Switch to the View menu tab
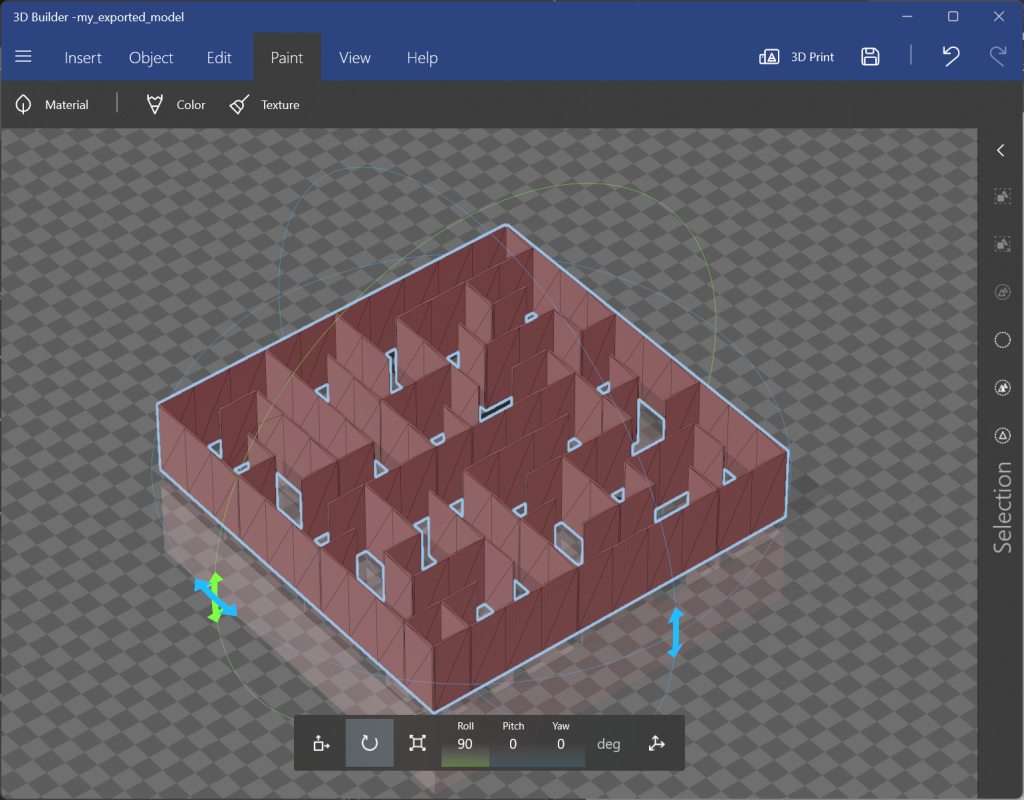Image resolution: width=1024 pixels, height=800 pixels. (354, 57)
